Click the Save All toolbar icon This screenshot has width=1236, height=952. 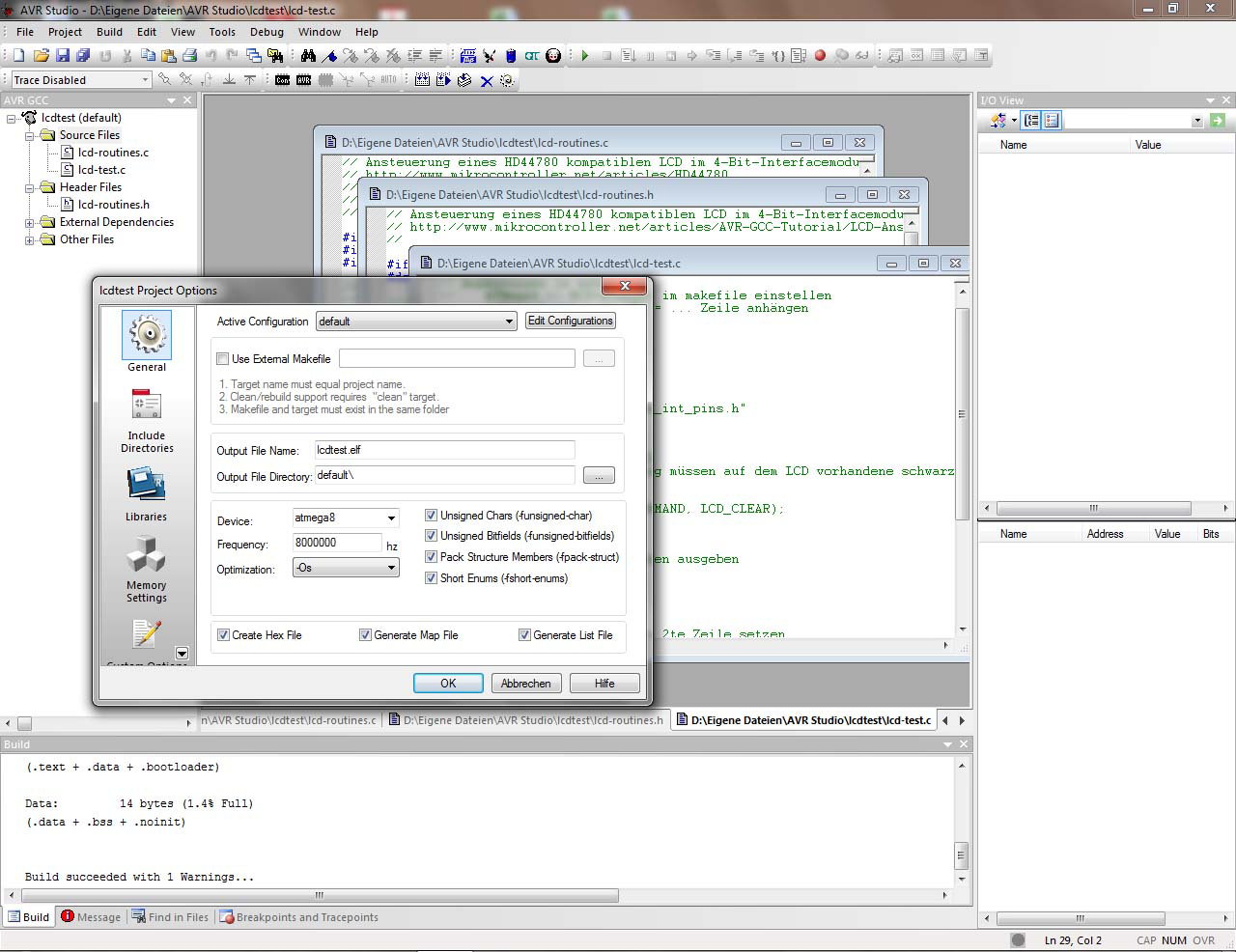coord(83,55)
